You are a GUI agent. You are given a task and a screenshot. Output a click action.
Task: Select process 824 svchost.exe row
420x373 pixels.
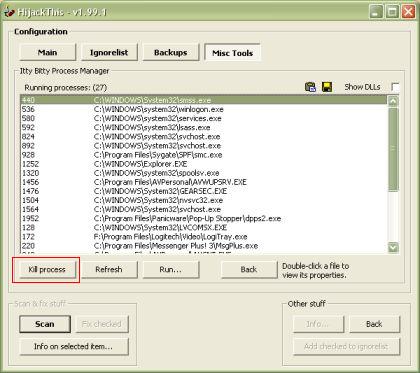[204, 137]
